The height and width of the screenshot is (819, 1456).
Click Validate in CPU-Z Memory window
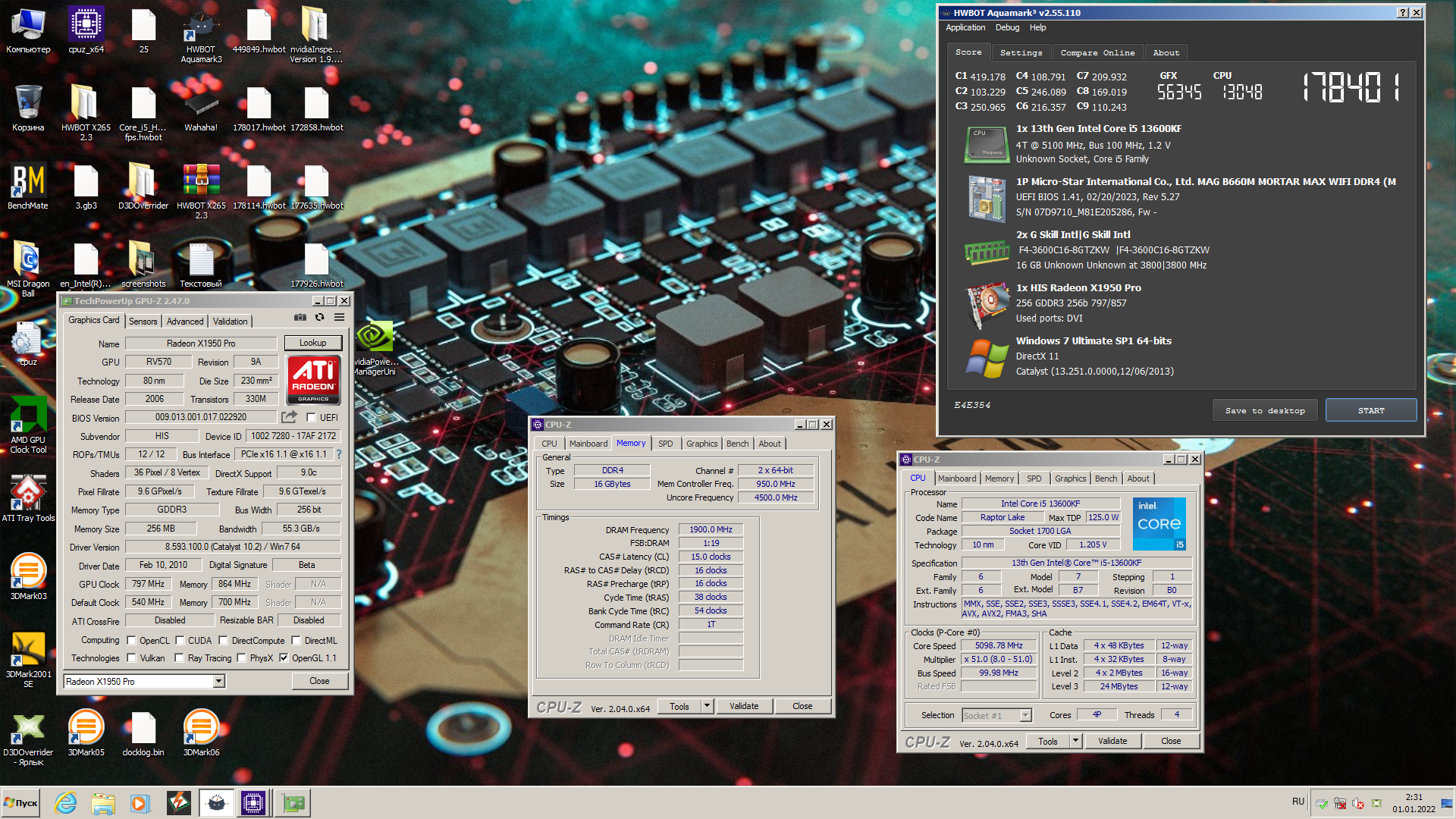[x=744, y=706]
